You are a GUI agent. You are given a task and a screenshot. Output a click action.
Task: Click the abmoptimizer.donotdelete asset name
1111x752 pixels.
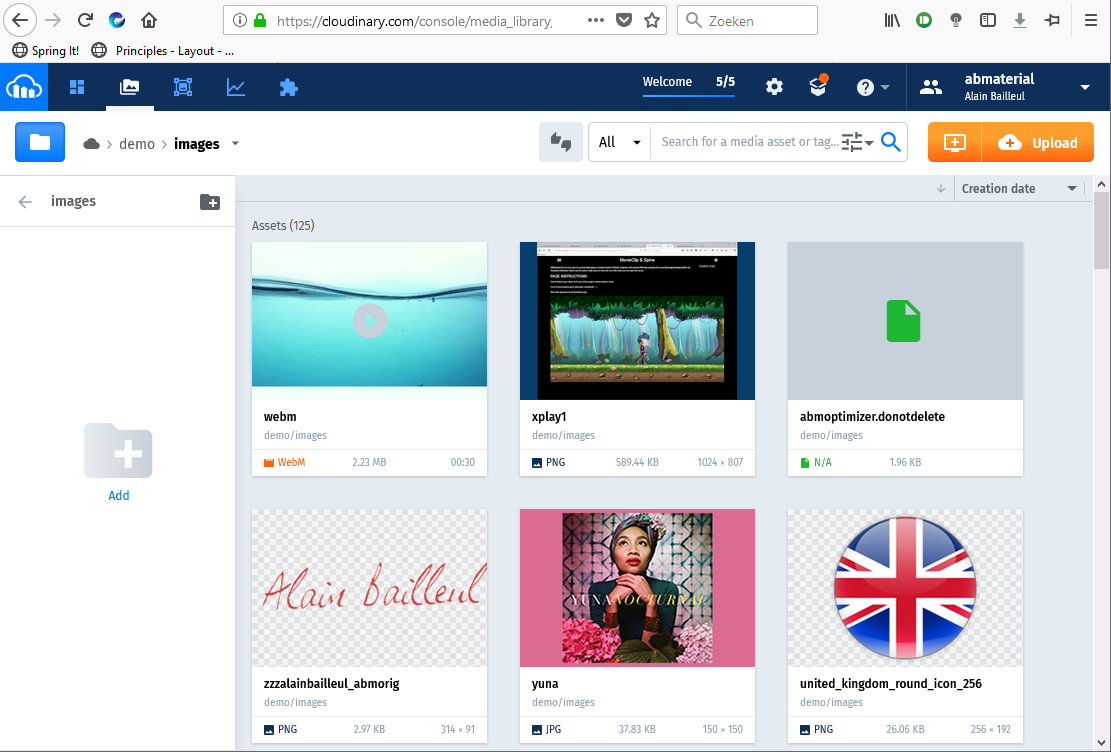point(872,417)
